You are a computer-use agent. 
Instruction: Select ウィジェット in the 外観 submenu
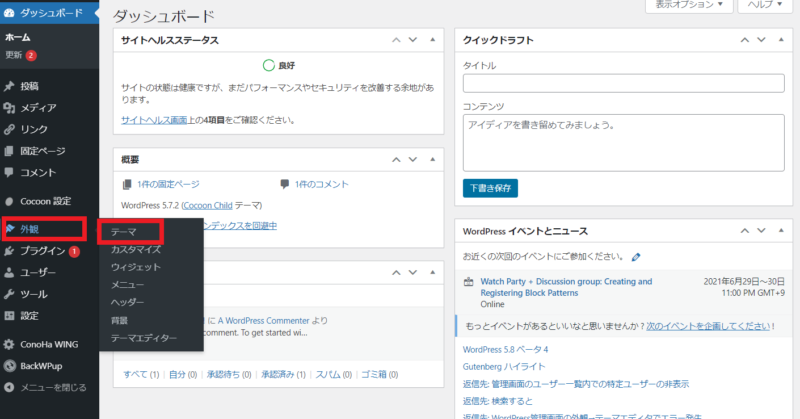[x=136, y=267]
